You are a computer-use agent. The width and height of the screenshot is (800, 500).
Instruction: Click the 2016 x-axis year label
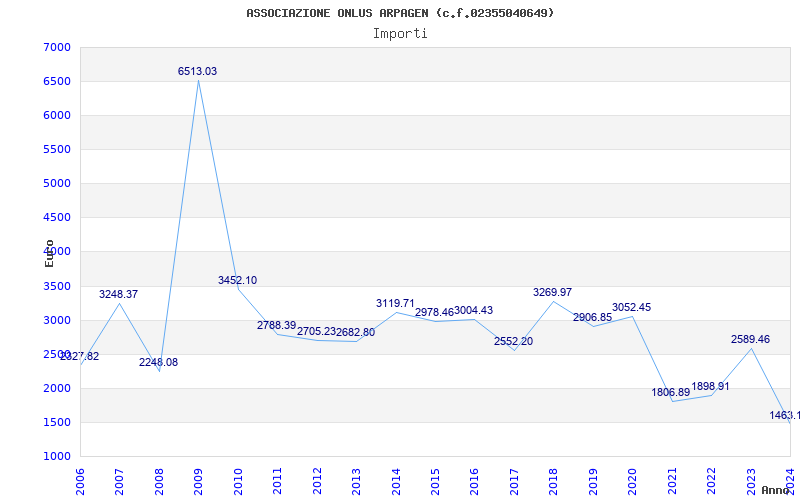point(474,481)
